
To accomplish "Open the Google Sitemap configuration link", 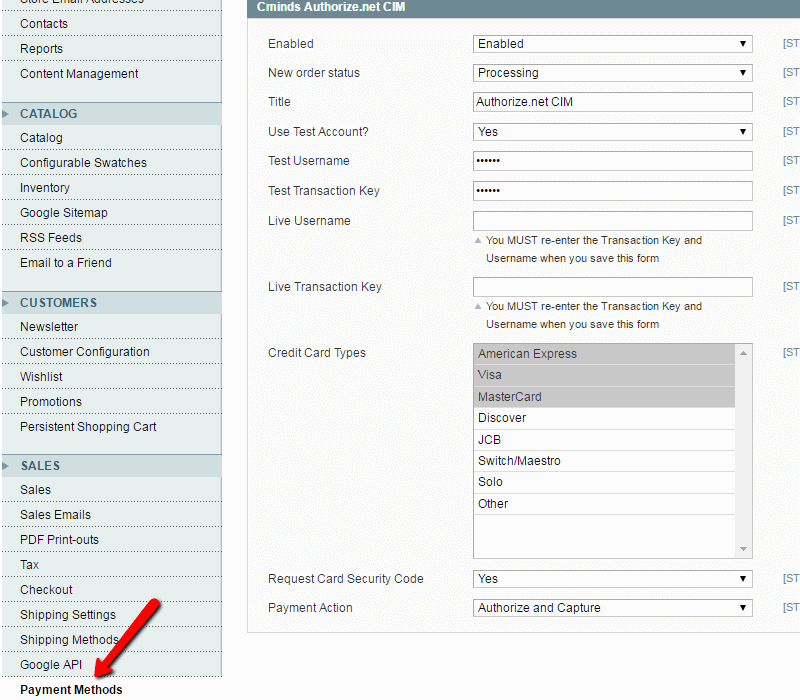I will 63,213.
